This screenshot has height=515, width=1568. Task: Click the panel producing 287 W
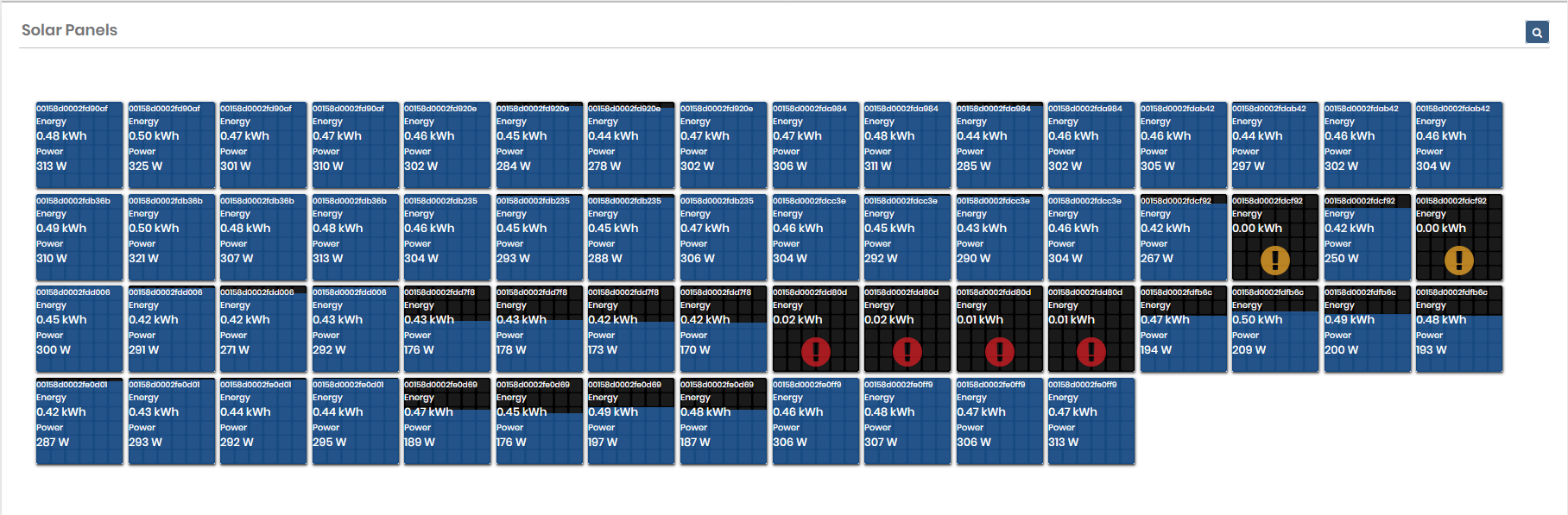pyautogui.click(x=79, y=421)
